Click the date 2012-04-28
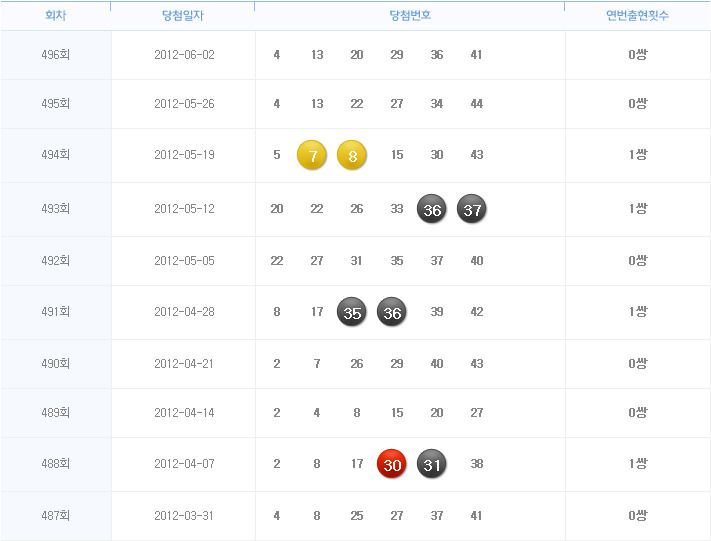The width and height of the screenshot is (711, 541). (x=184, y=312)
